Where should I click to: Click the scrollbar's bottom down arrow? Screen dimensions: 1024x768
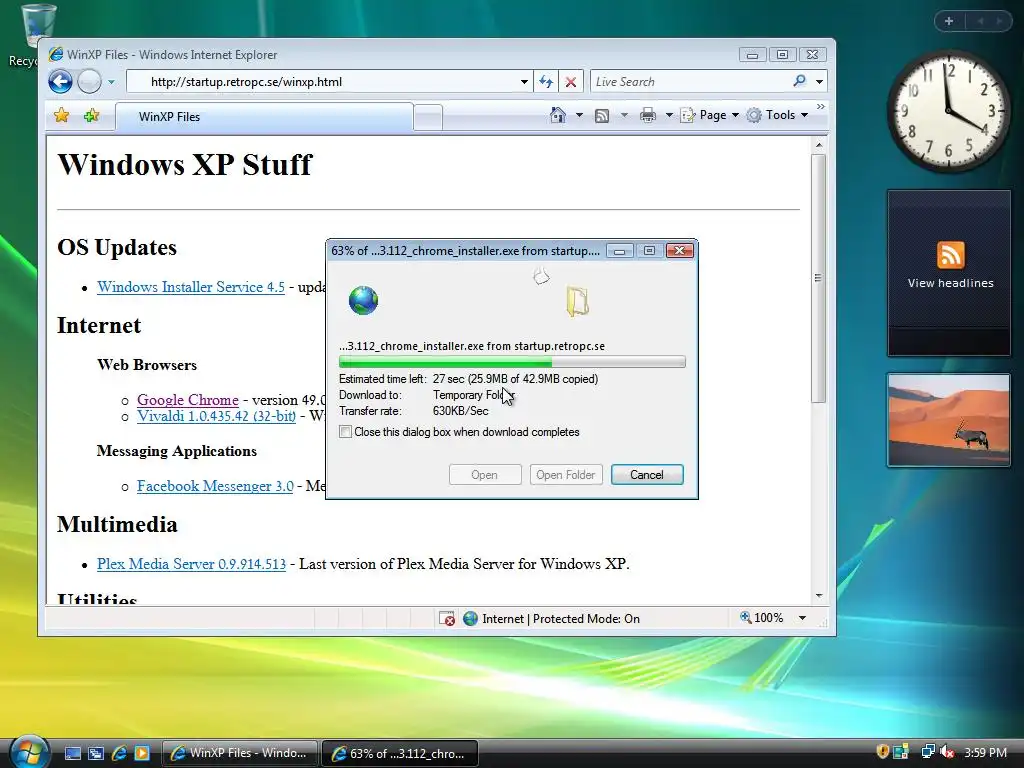coord(818,596)
